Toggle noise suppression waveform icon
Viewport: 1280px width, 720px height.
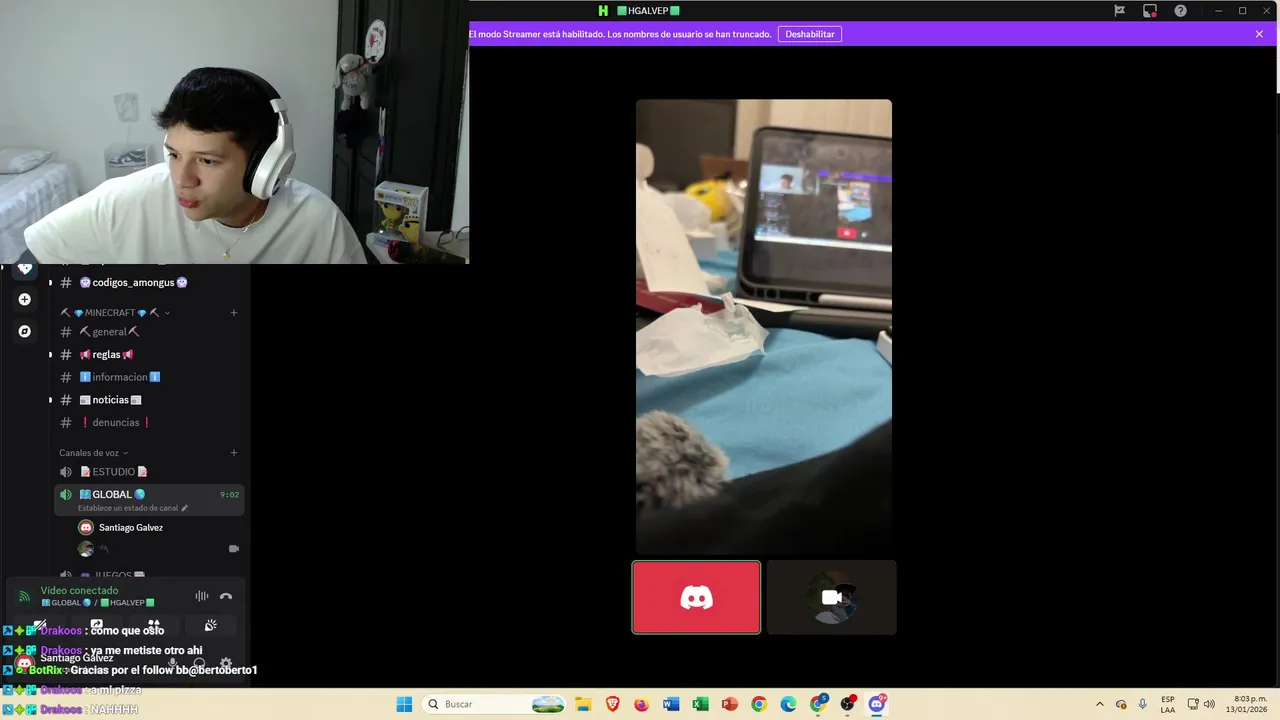pos(202,596)
